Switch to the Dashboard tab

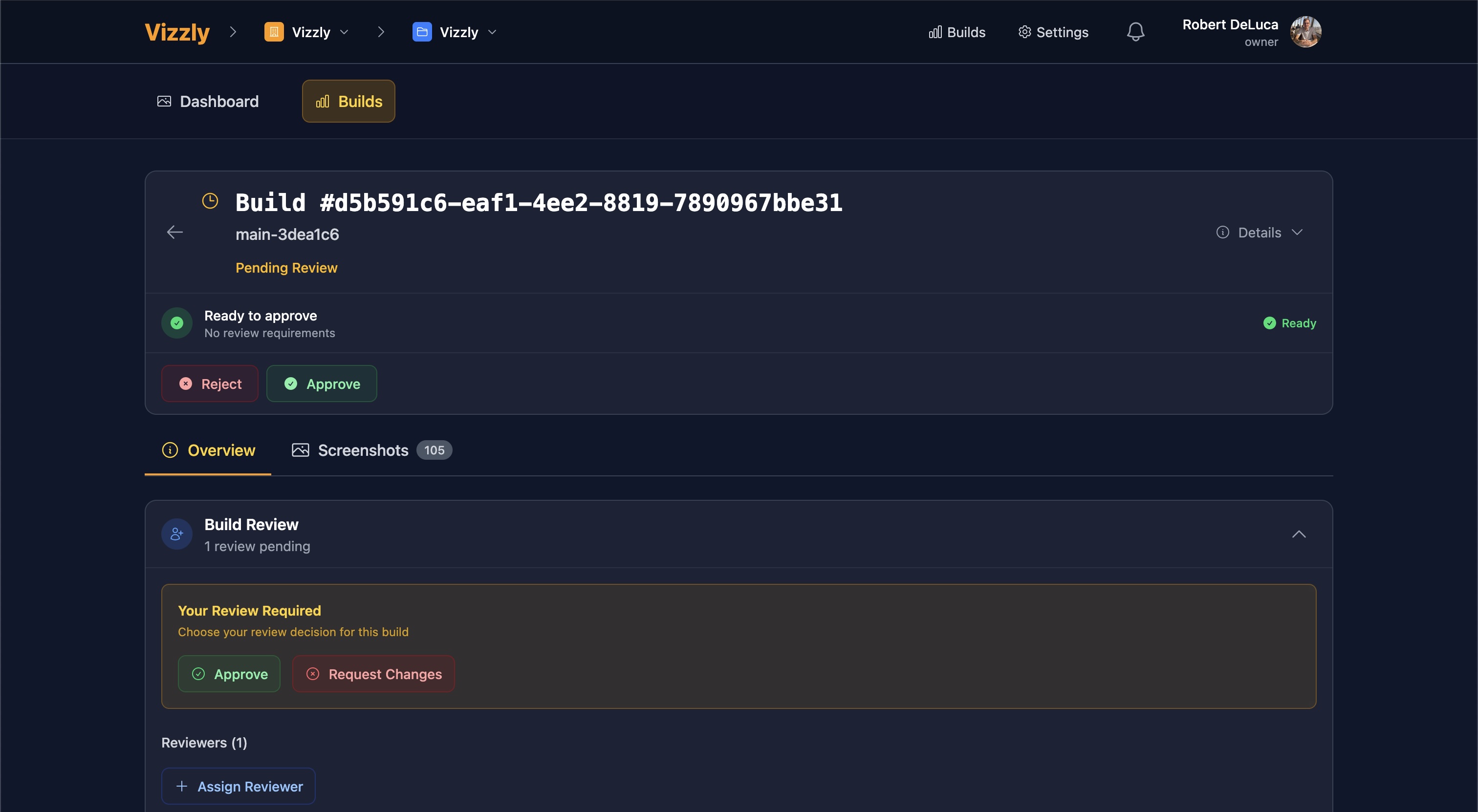coord(208,102)
